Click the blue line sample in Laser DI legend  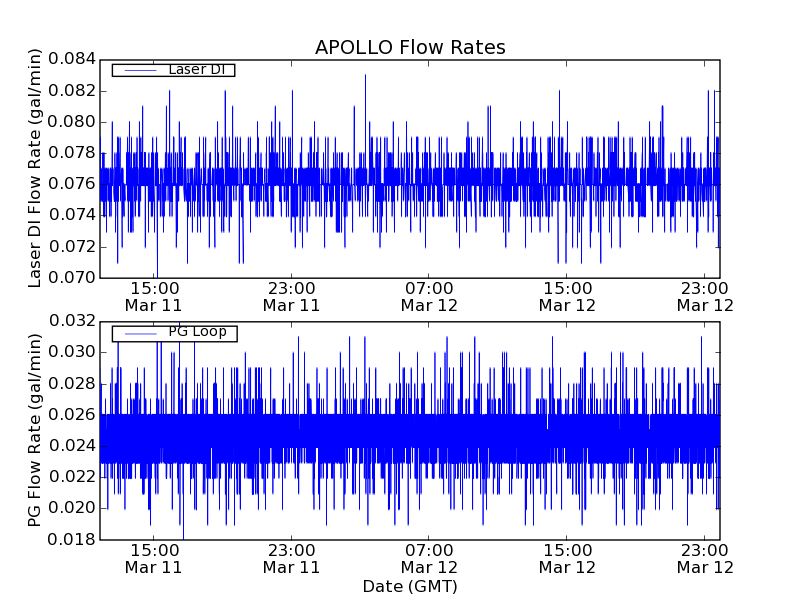pos(135,70)
